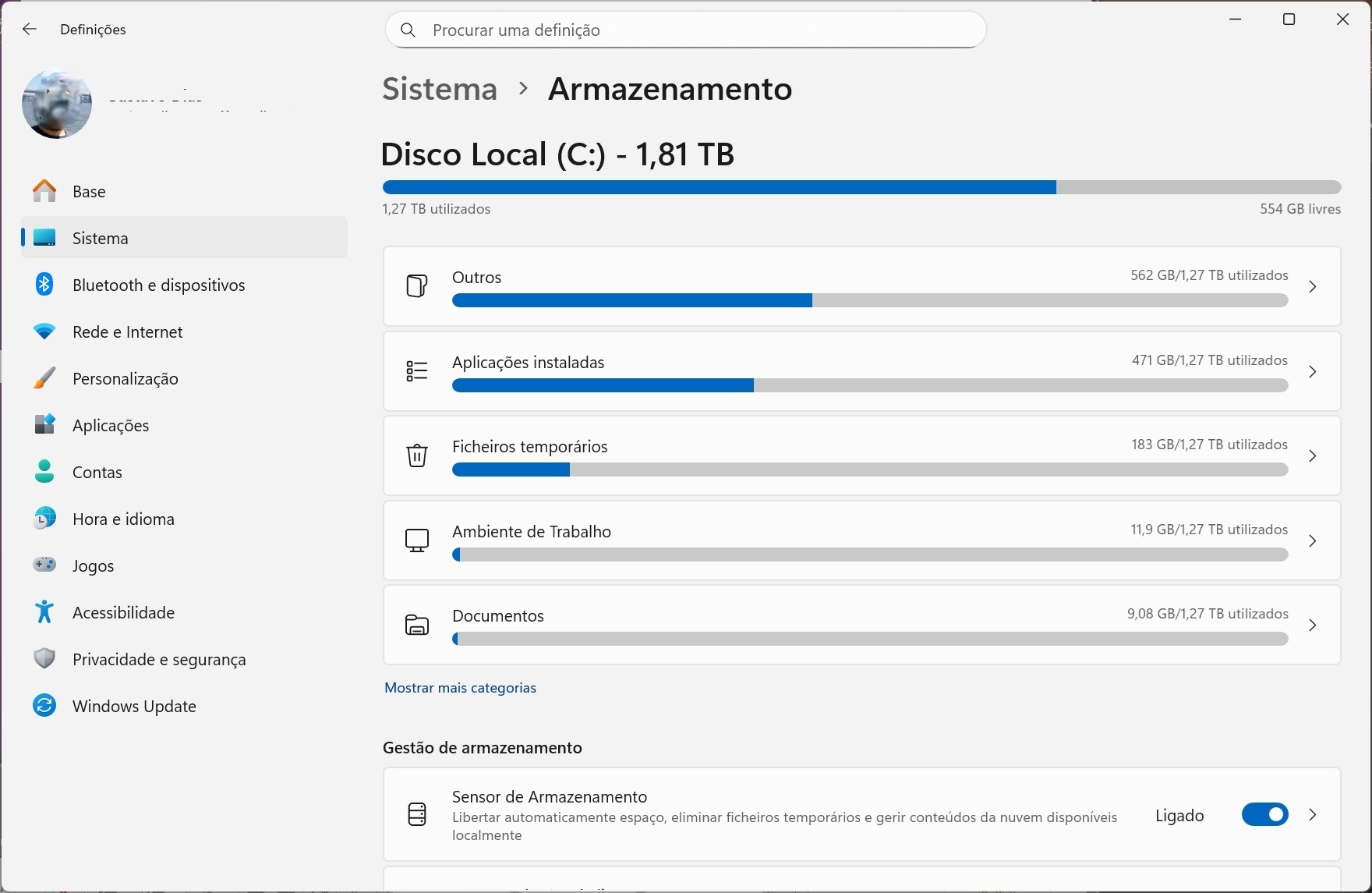Turn off the Sensor de Armazenamento toggle
The height and width of the screenshot is (893, 1372).
point(1264,814)
